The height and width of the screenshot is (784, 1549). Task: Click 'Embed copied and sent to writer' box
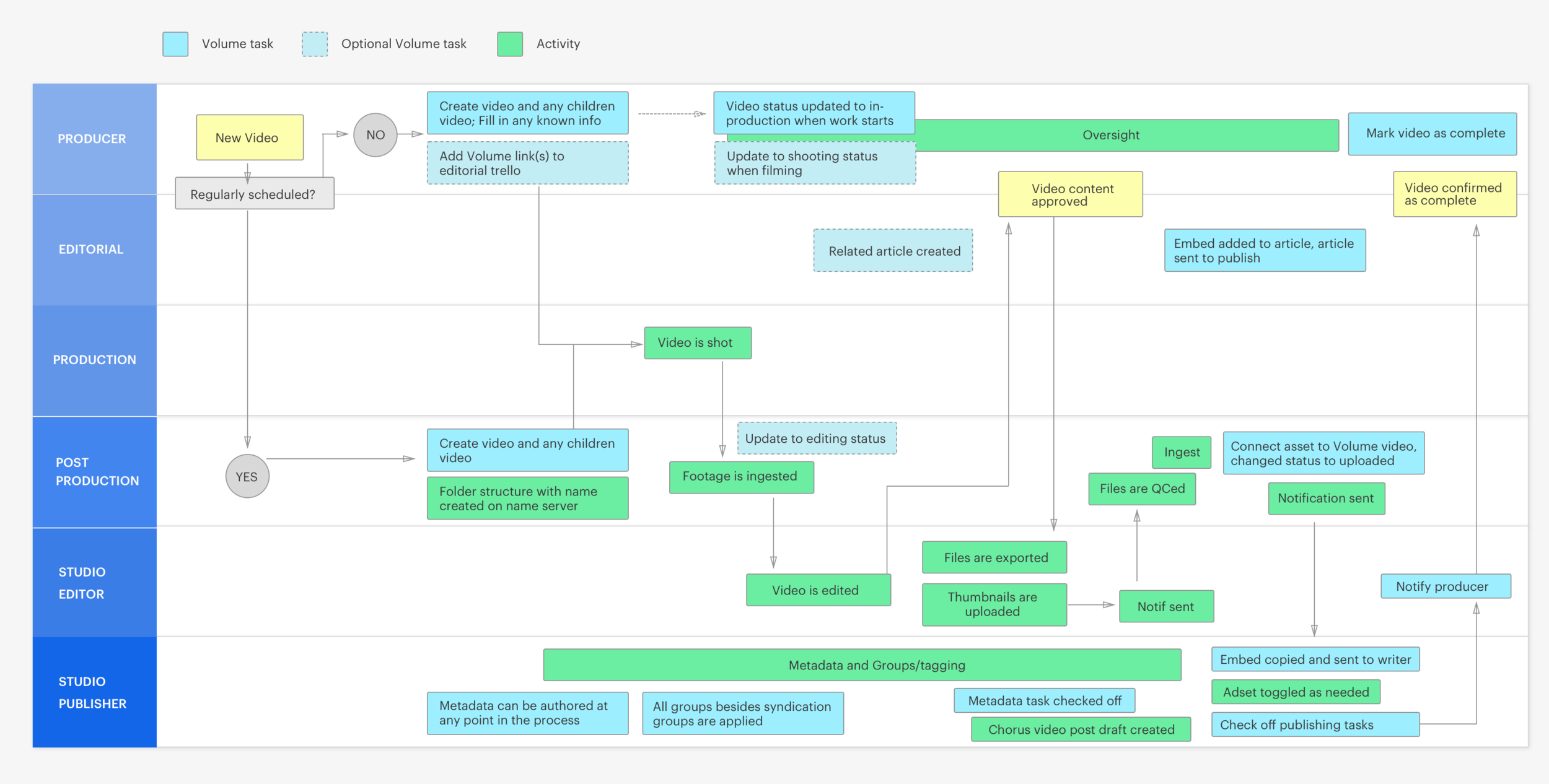[x=1316, y=660]
